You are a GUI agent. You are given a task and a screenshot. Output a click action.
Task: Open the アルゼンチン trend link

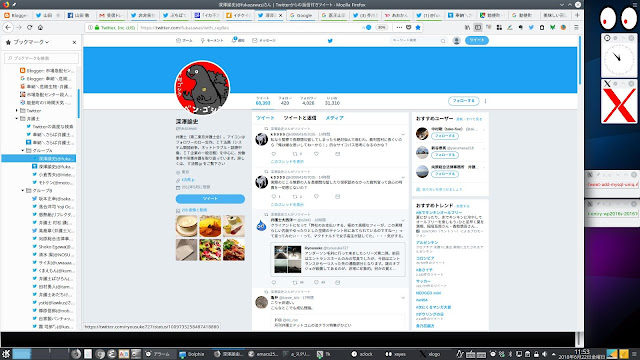427,242
